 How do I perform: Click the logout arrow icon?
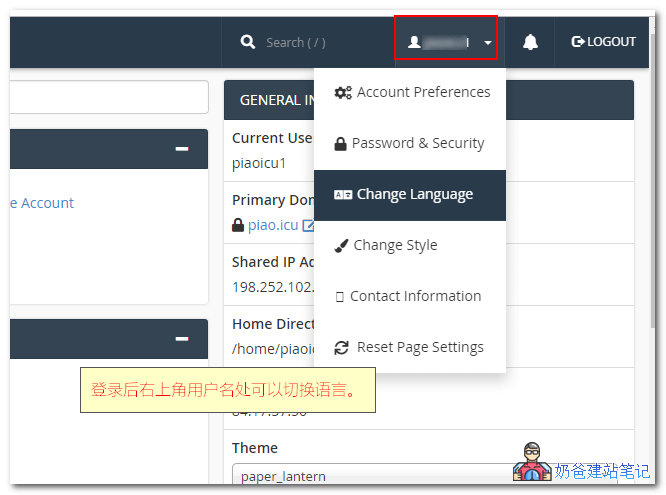(578, 42)
